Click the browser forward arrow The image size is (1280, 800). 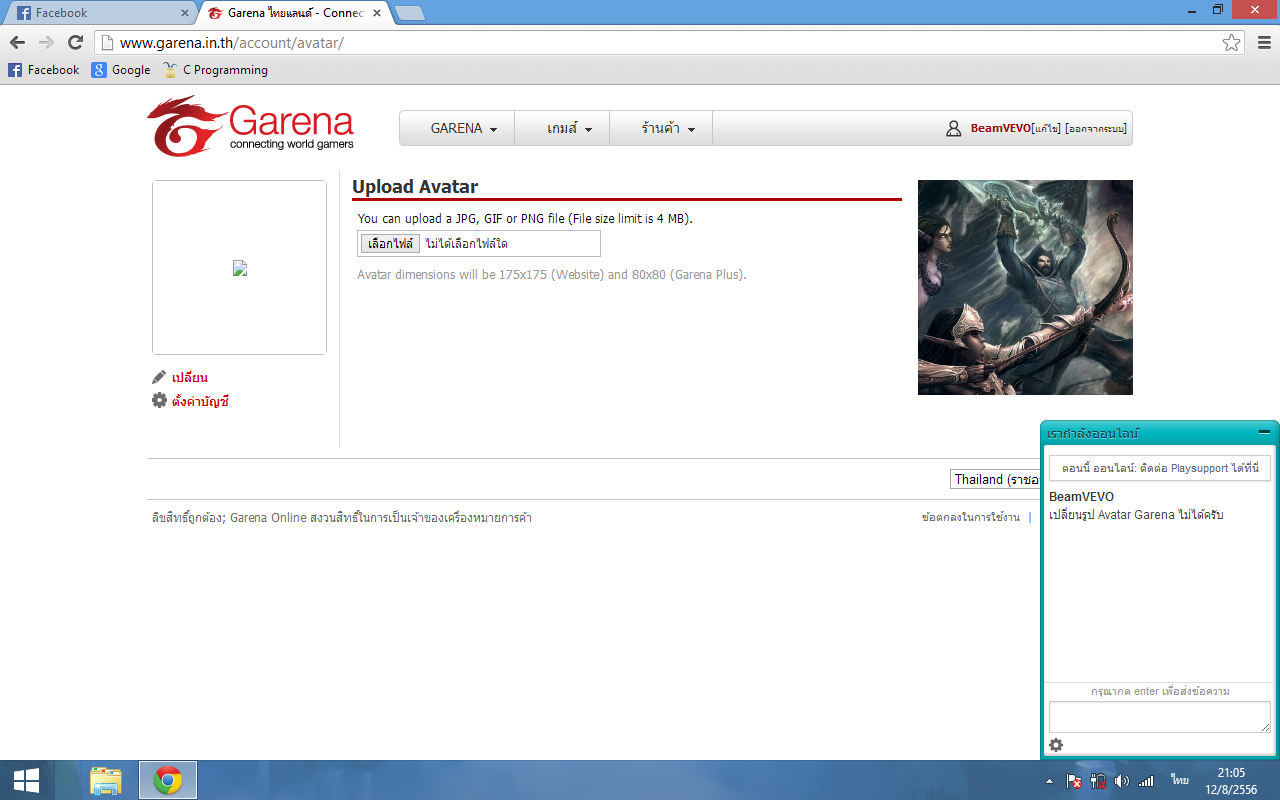point(46,43)
